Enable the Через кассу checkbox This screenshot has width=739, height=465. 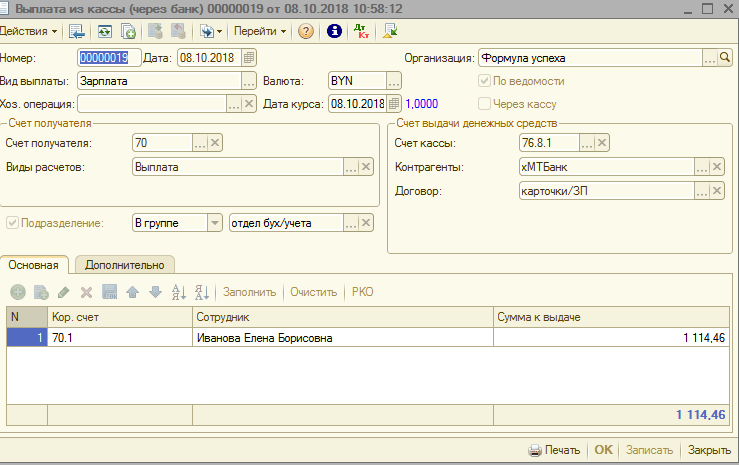(x=486, y=103)
